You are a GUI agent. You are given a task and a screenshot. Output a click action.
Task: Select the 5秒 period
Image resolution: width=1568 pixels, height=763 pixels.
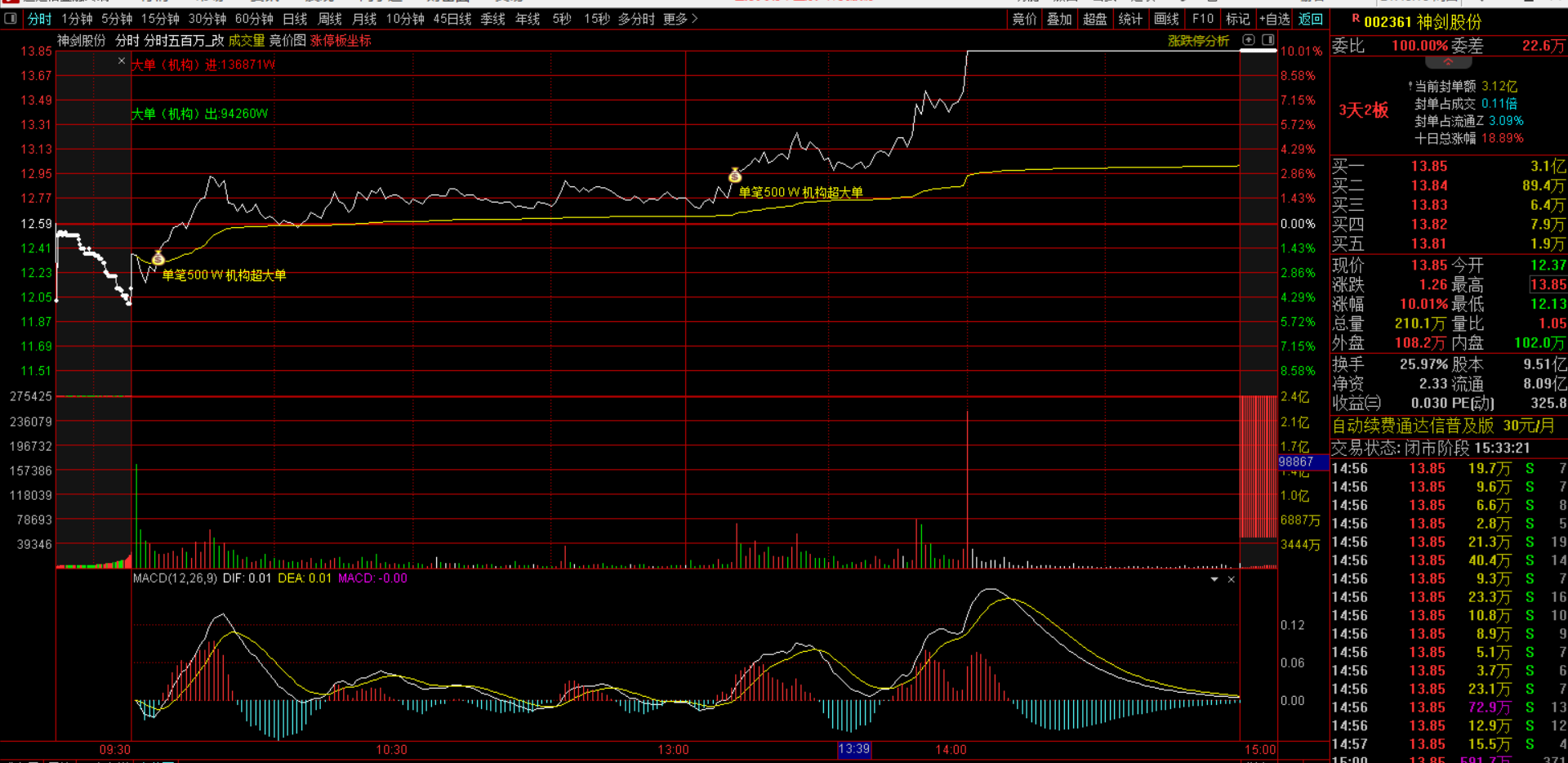(562, 19)
